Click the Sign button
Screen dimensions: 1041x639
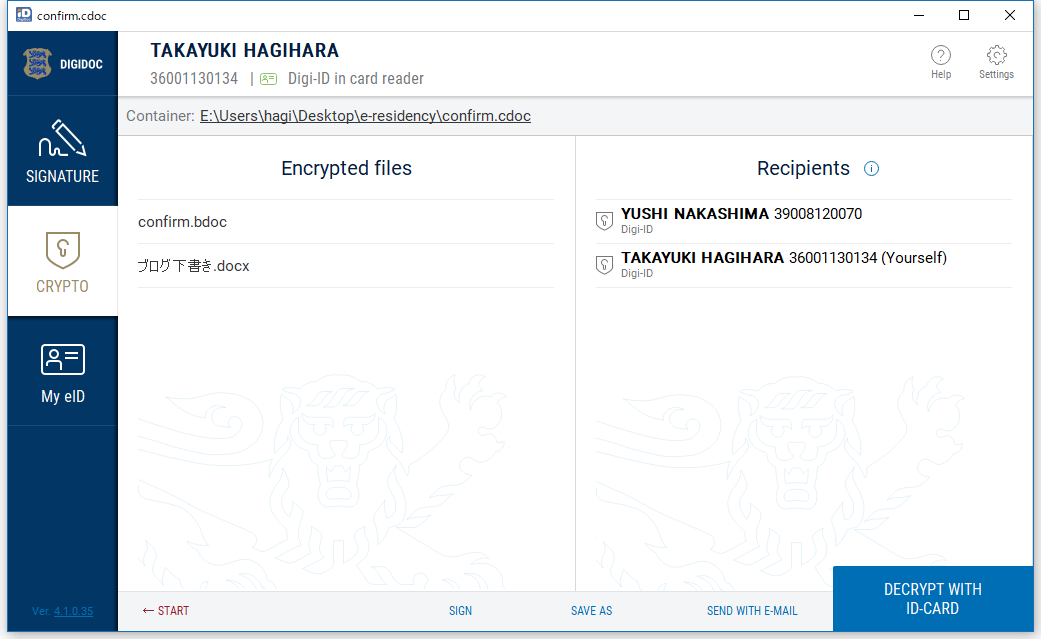tap(460, 610)
